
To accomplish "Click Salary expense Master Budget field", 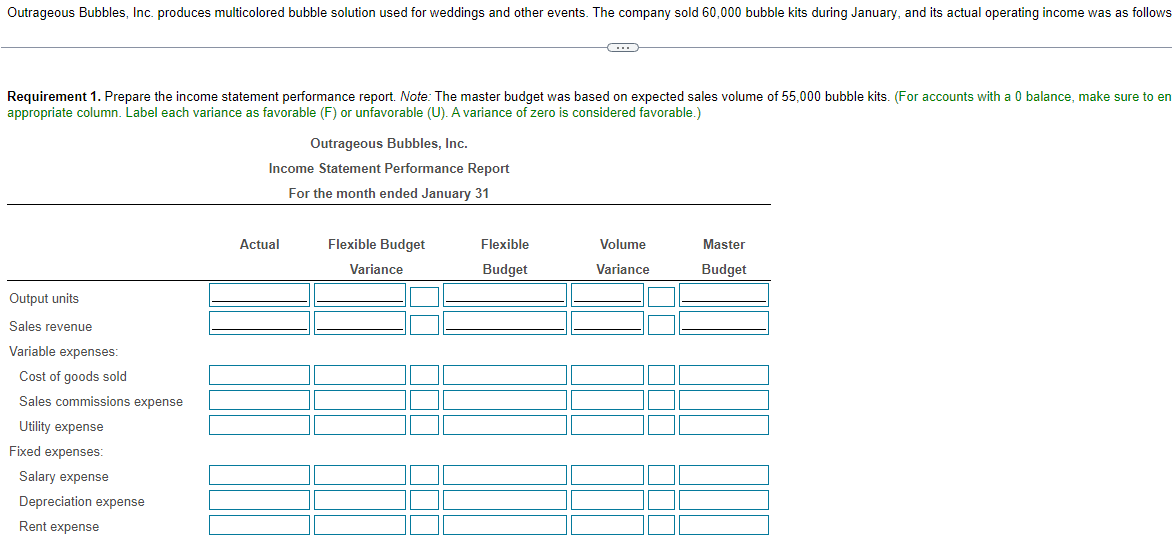I will (x=724, y=475).
